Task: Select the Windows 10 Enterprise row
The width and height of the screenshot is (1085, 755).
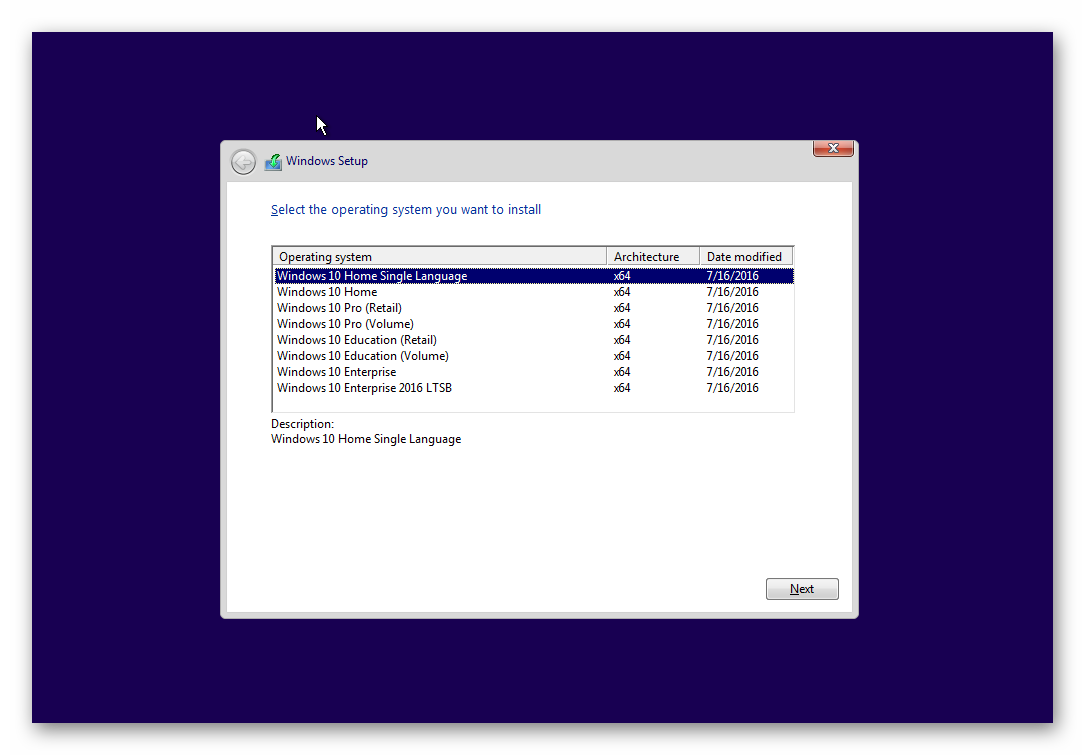Action: (x=534, y=372)
